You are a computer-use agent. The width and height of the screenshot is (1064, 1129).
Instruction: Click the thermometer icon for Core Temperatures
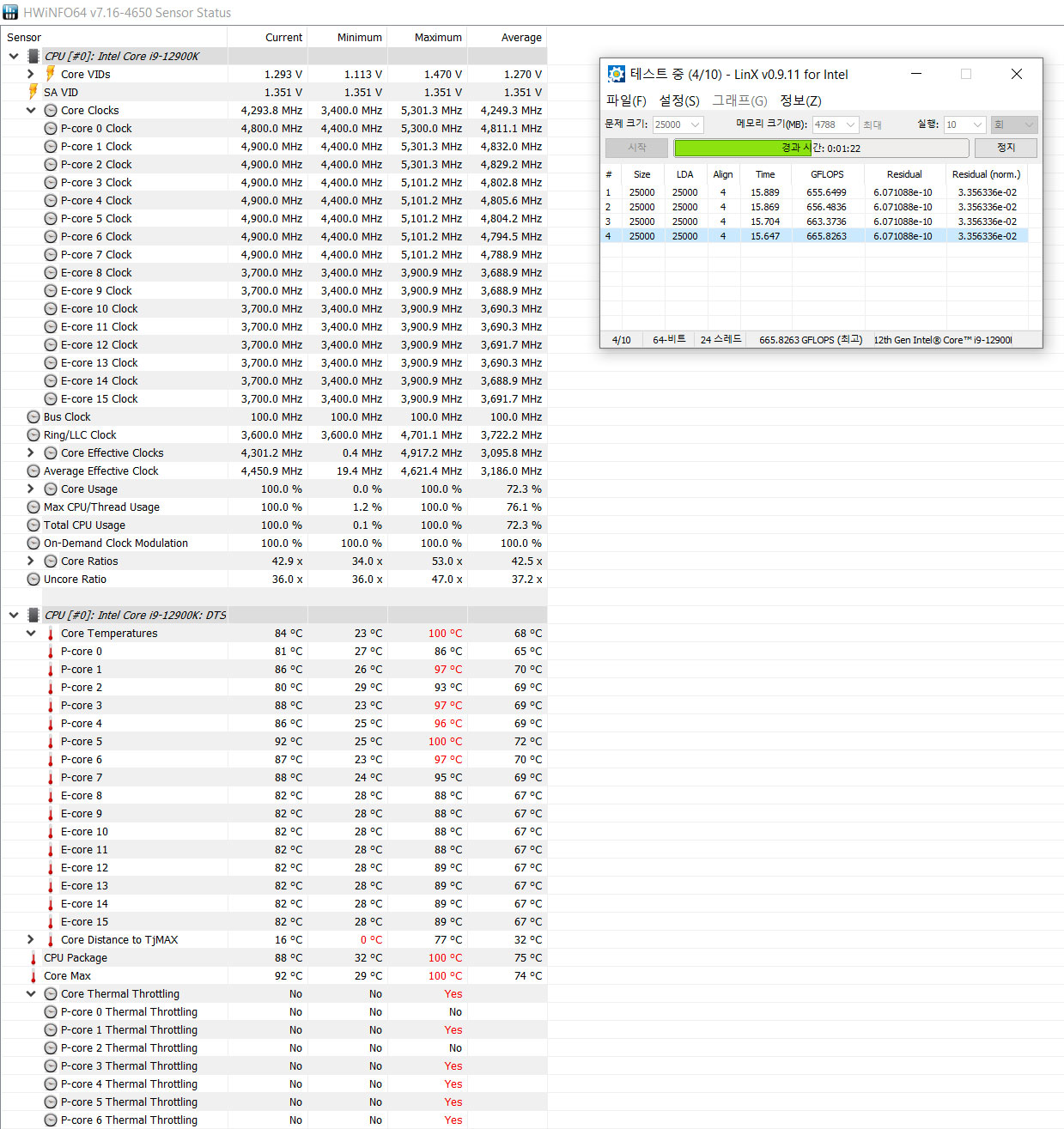[51, 634]
